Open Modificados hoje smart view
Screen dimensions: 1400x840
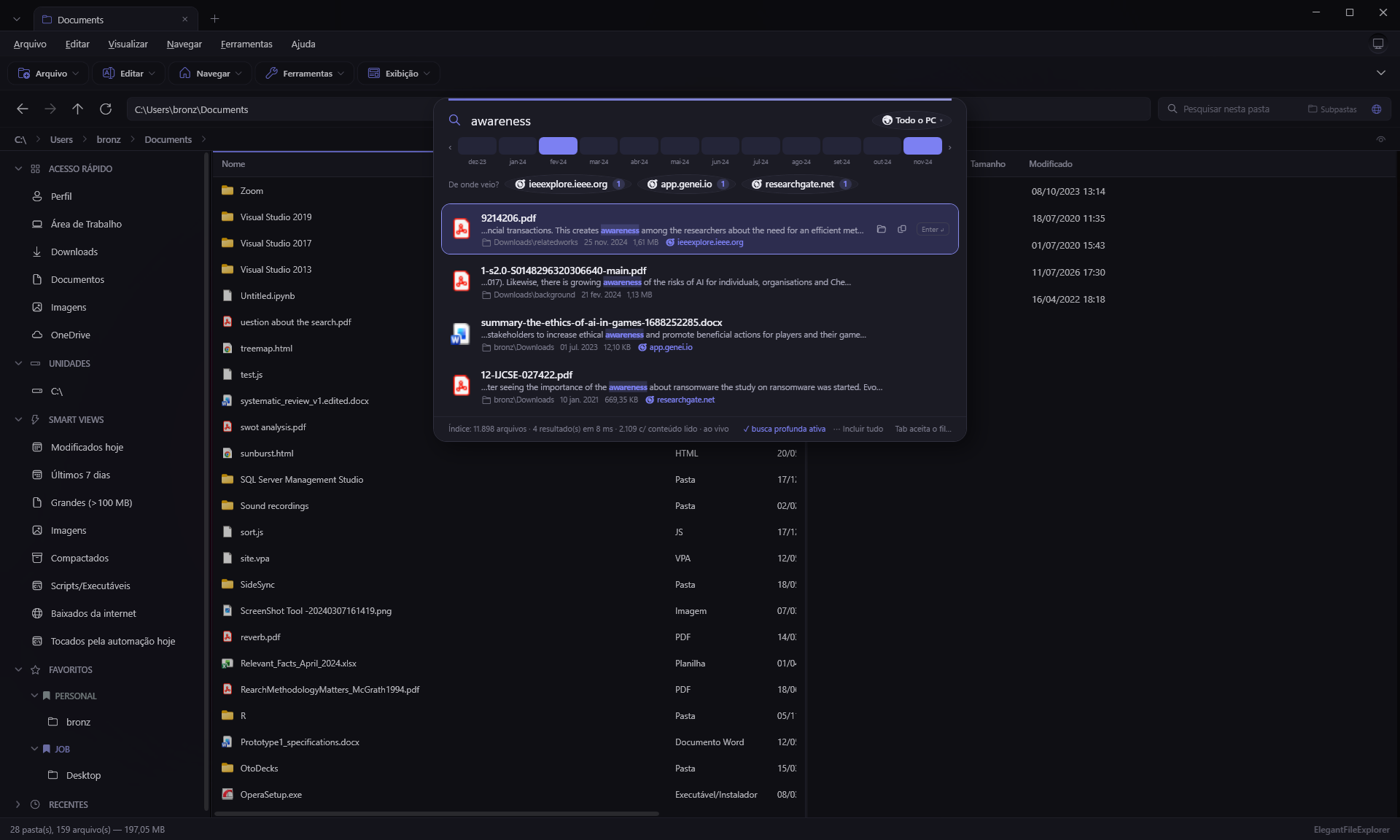pos(87,447)
